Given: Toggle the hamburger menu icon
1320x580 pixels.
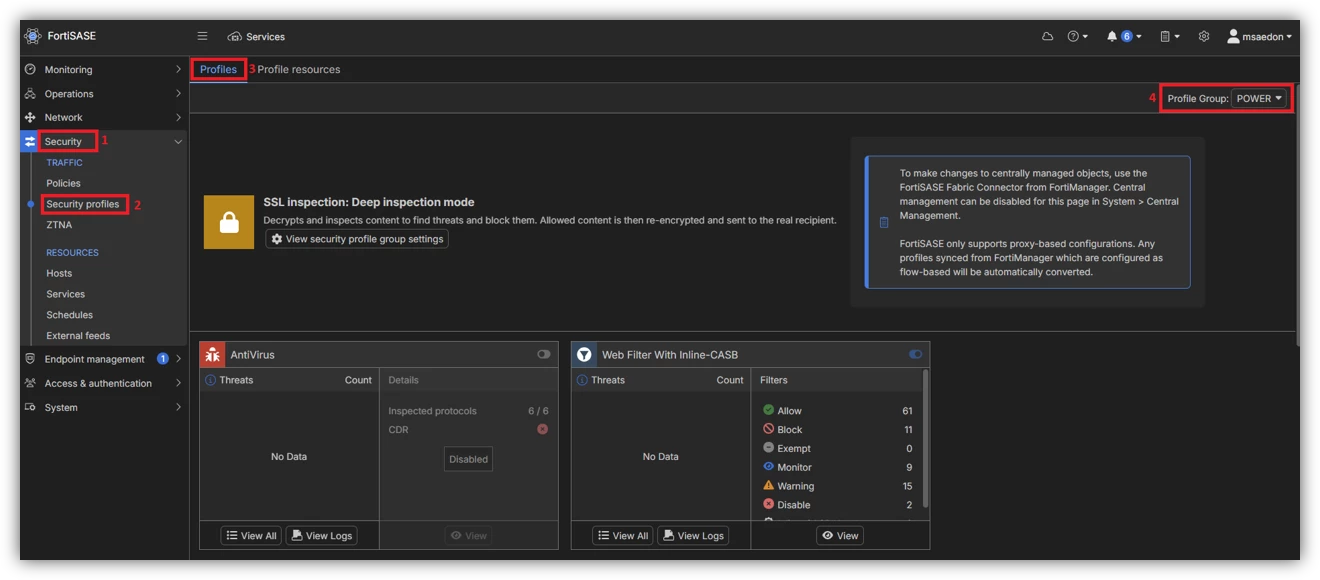Looking at the screenshot, I should tap(202, 36).
